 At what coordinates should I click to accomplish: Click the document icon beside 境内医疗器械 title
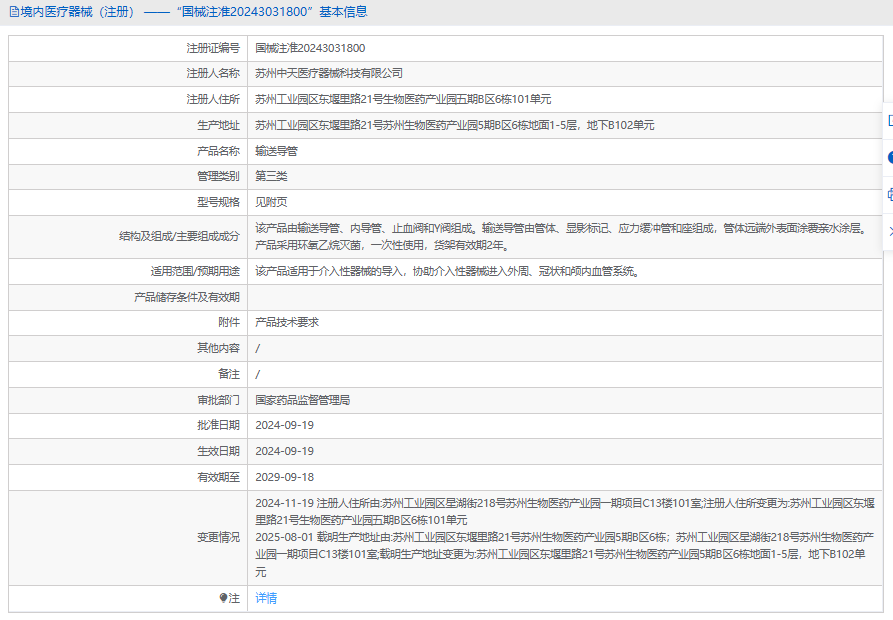[14, 12]
